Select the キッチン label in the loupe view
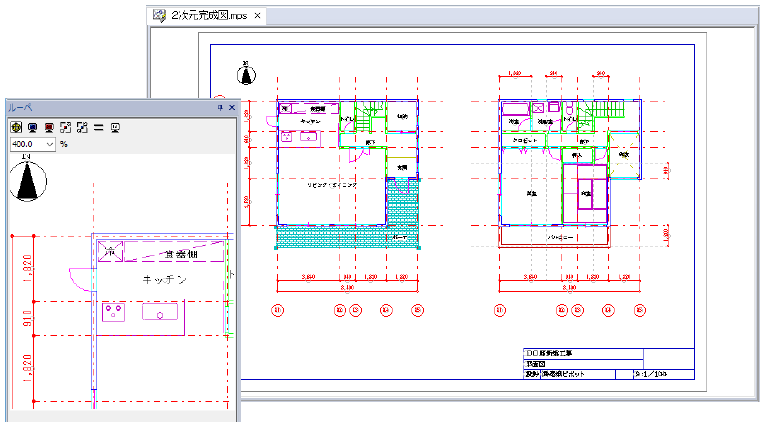The height and width of the screenshot is (426, 762). (x=165, y=280)
